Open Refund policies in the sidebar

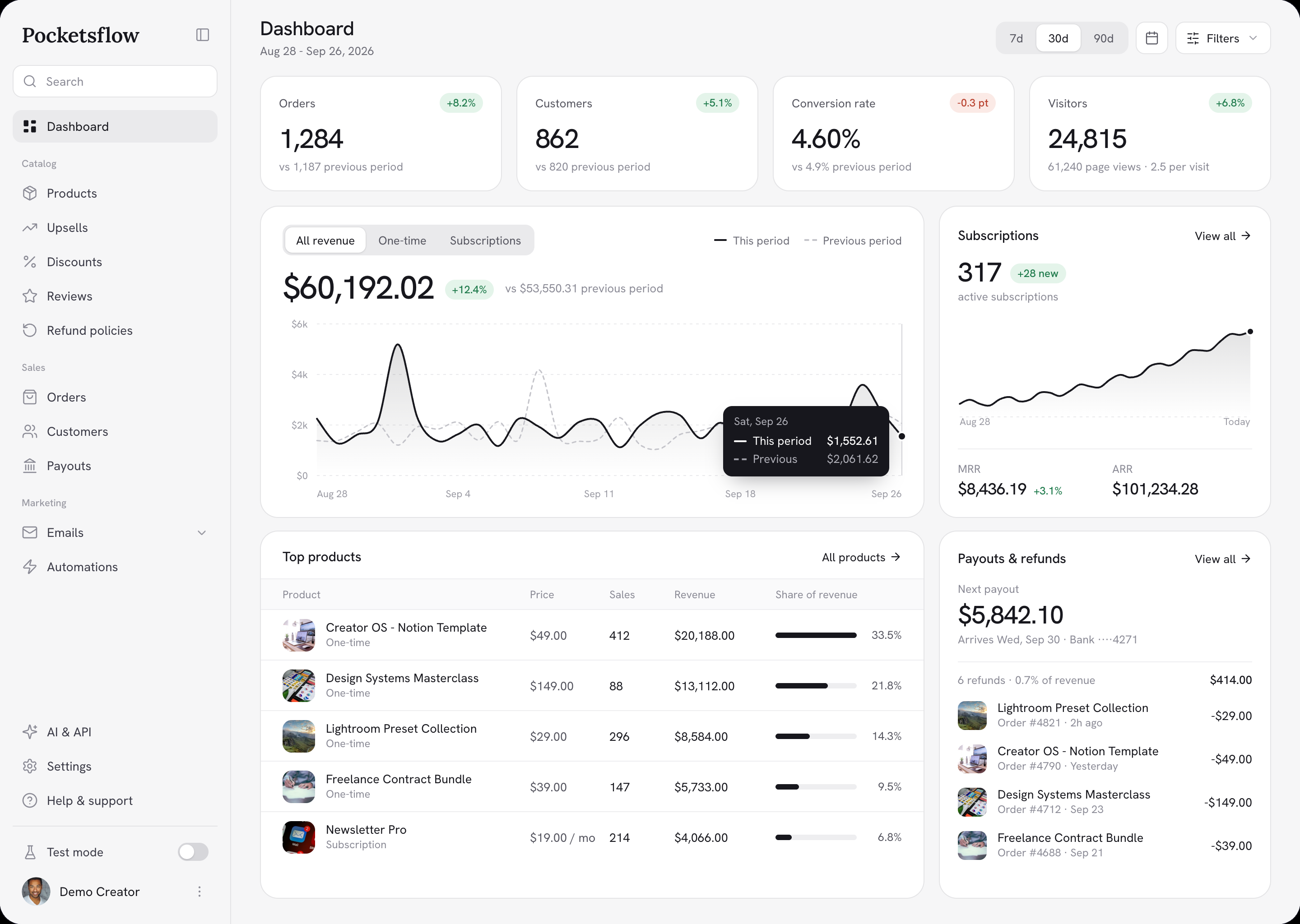tap(115, 331)
